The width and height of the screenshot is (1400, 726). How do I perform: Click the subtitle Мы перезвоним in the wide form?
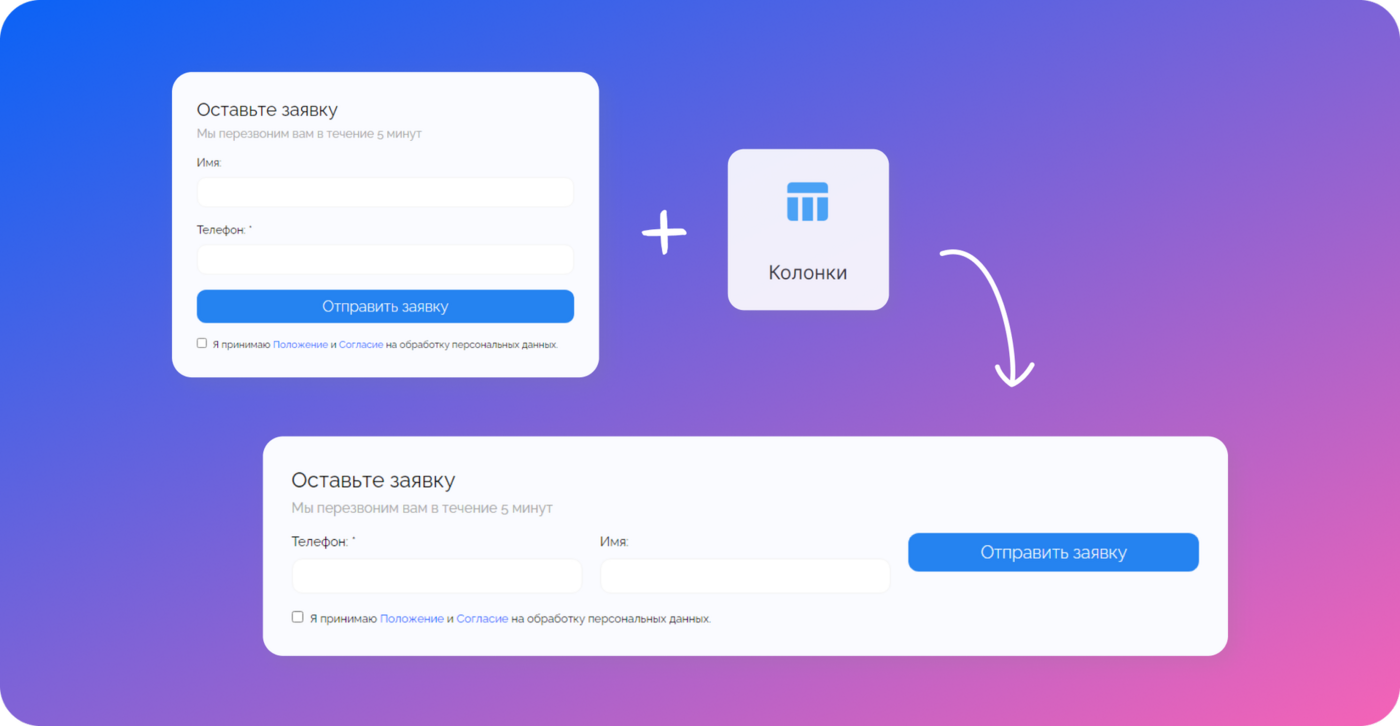[422, 508]
